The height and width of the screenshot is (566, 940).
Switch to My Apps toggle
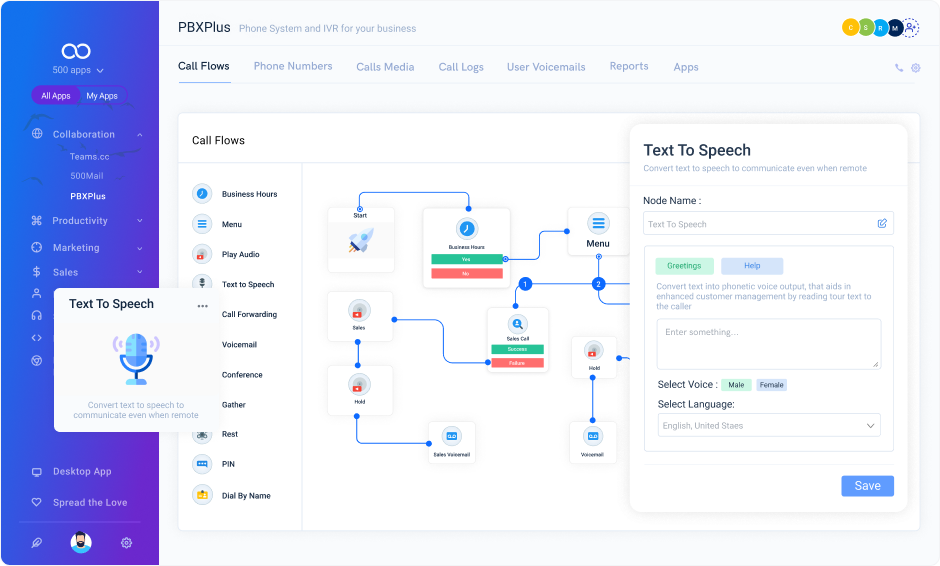[x=101, y=96]
